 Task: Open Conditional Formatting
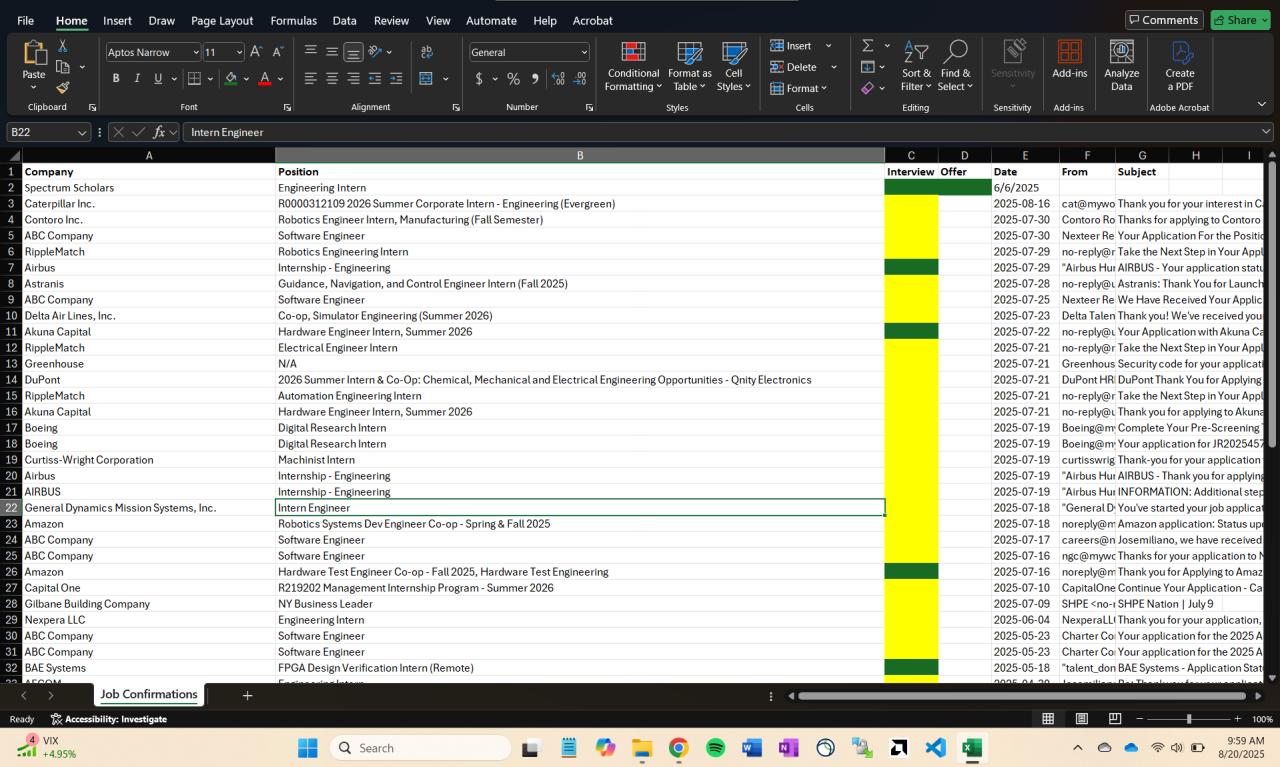pyautogui.click(x=632, y=68)
